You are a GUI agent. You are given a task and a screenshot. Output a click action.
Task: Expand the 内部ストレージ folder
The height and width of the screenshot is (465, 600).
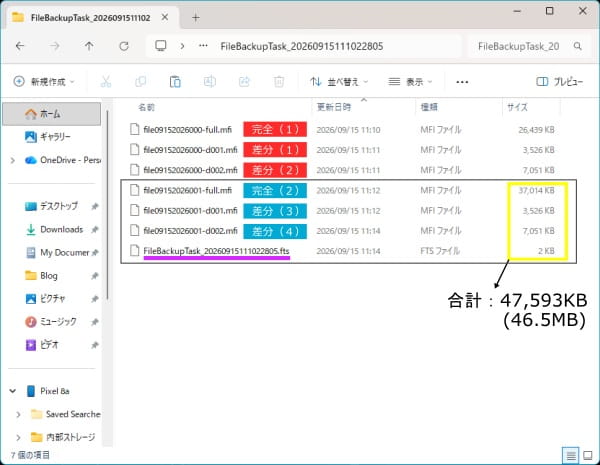click(x=18, y=437)
